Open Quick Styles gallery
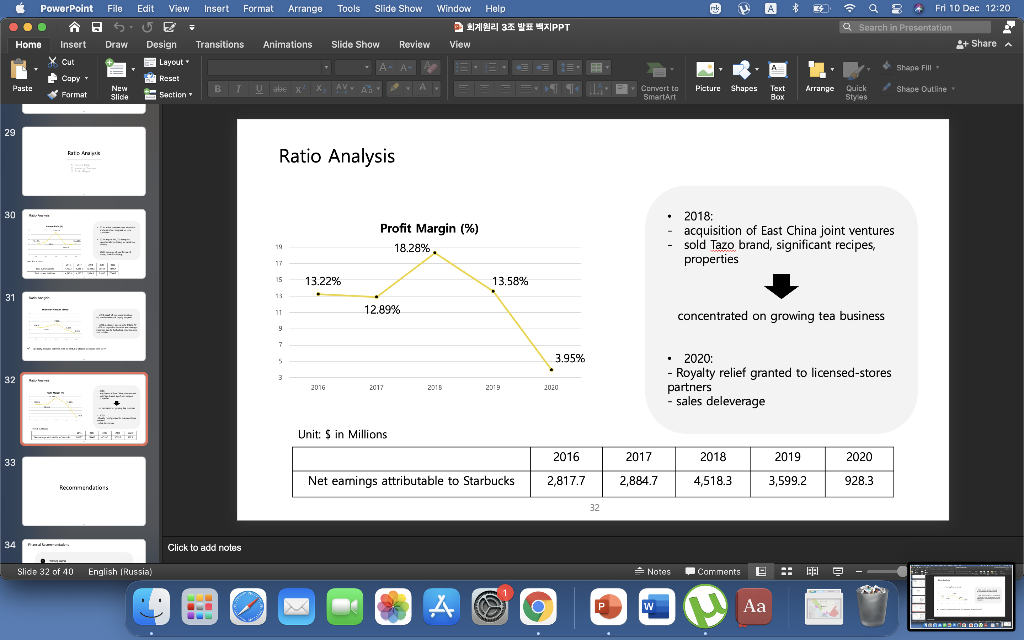Image resolution: width=1024 pixels, height=640 pixels. 856,80
